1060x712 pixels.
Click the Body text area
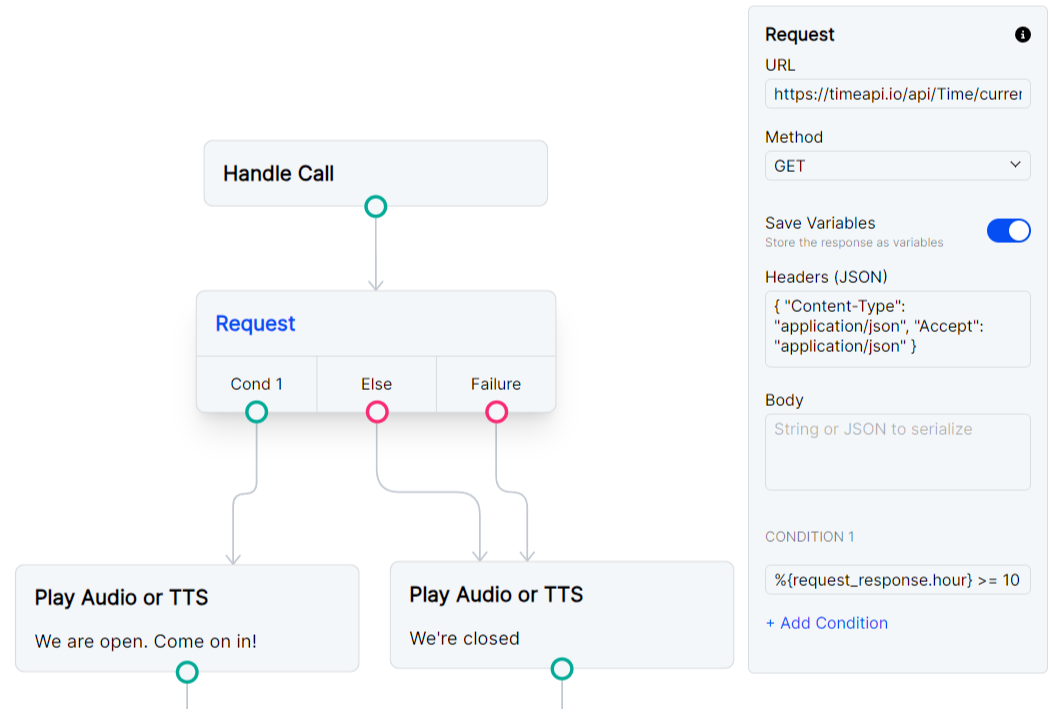tap(897, 451)
